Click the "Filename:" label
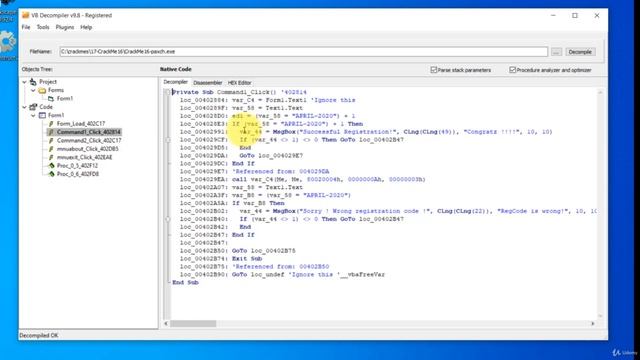This screenshot has height=360, width=640. point(40,52)
